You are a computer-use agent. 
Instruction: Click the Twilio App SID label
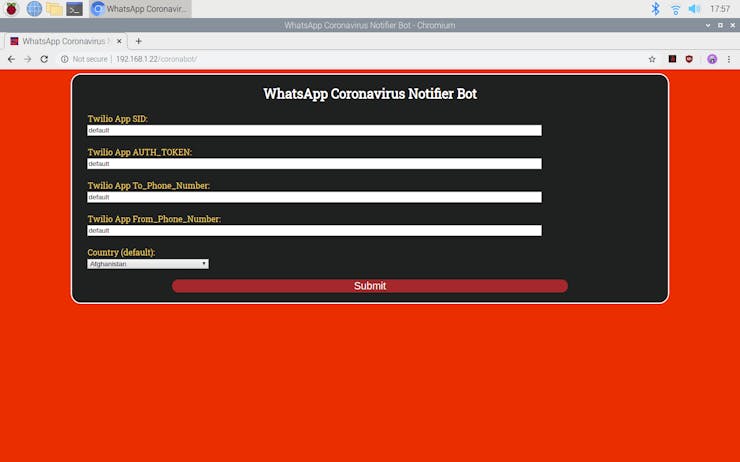coord(118,119)
